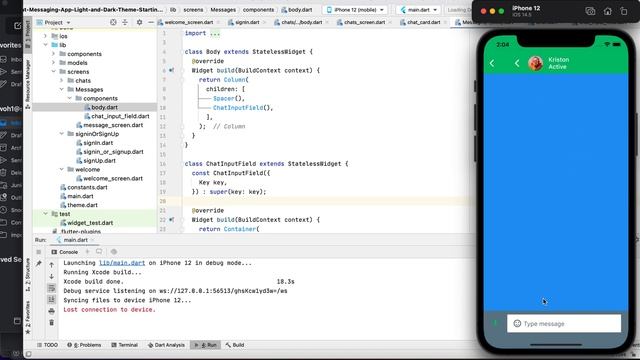
Task: Expand the components folder under lib
Action: coord(53,54)
